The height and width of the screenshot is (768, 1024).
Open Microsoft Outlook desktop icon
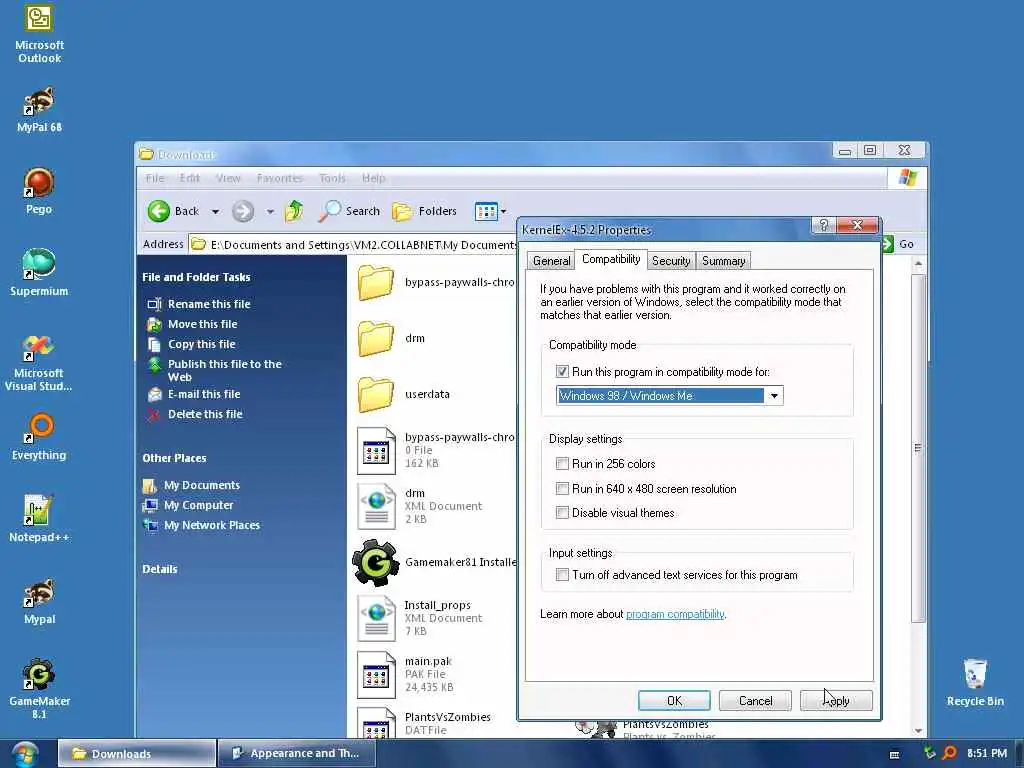(39, 33)
